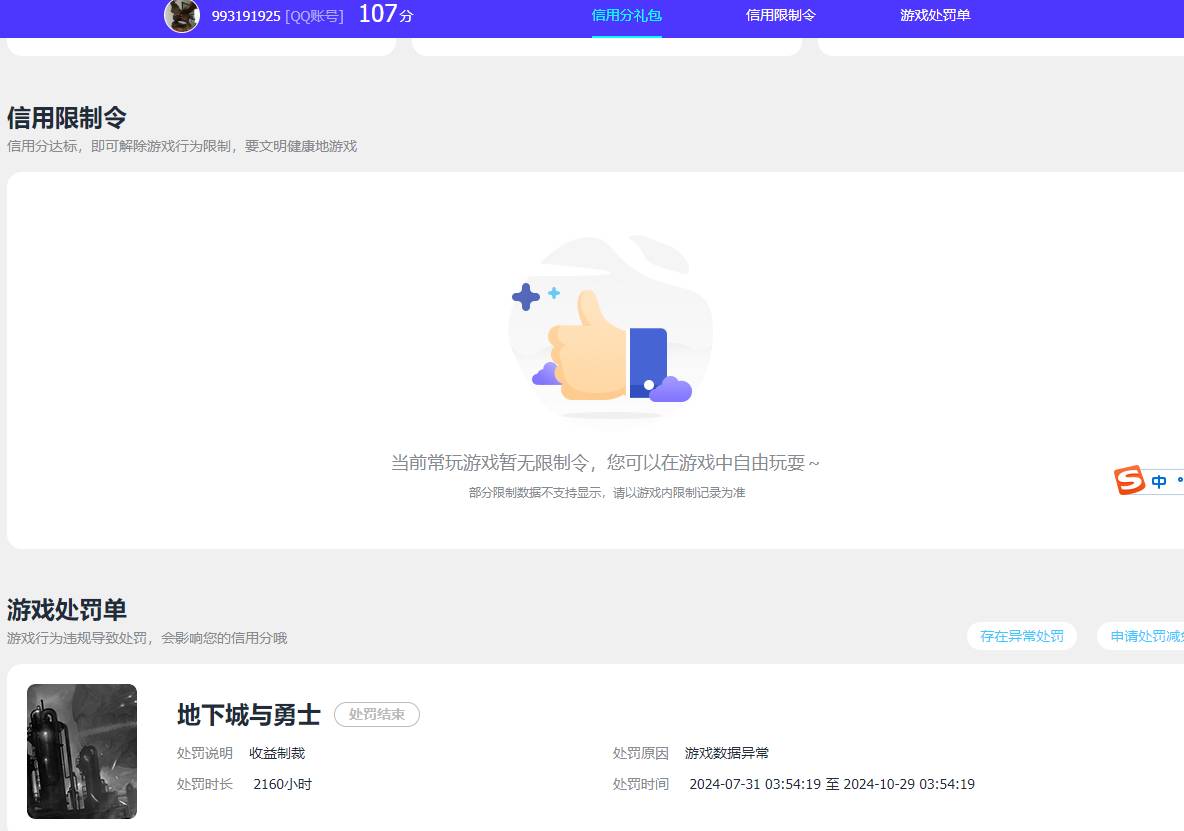Expand the rightmost summary card at the top
The width and height of the screenshot is (1184, 831).
[1000, 45]
